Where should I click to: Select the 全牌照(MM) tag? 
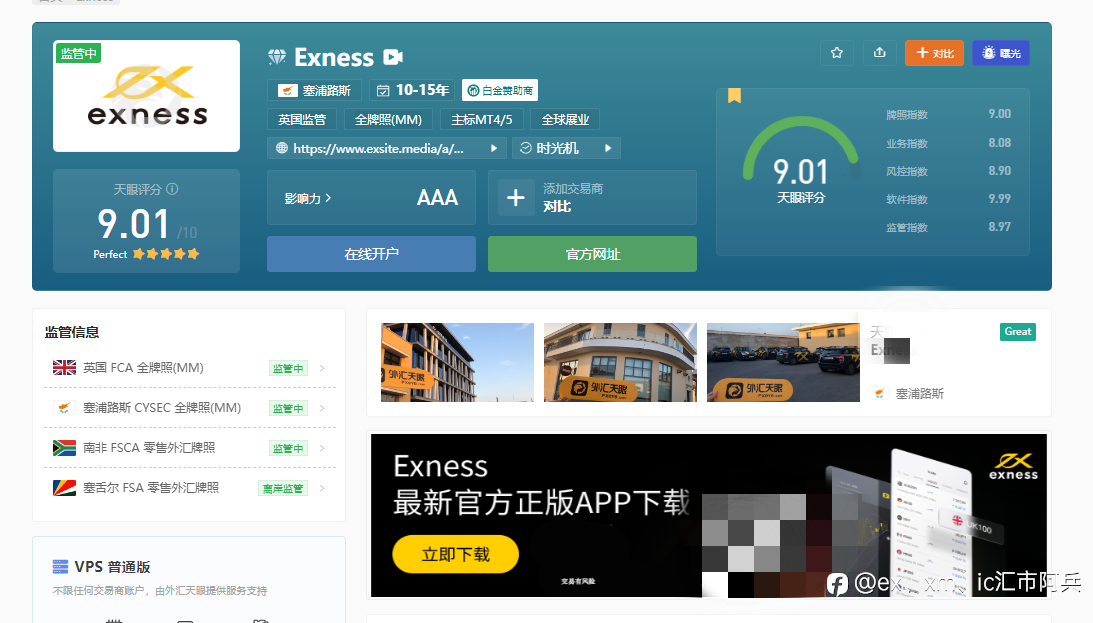point(388,119)
